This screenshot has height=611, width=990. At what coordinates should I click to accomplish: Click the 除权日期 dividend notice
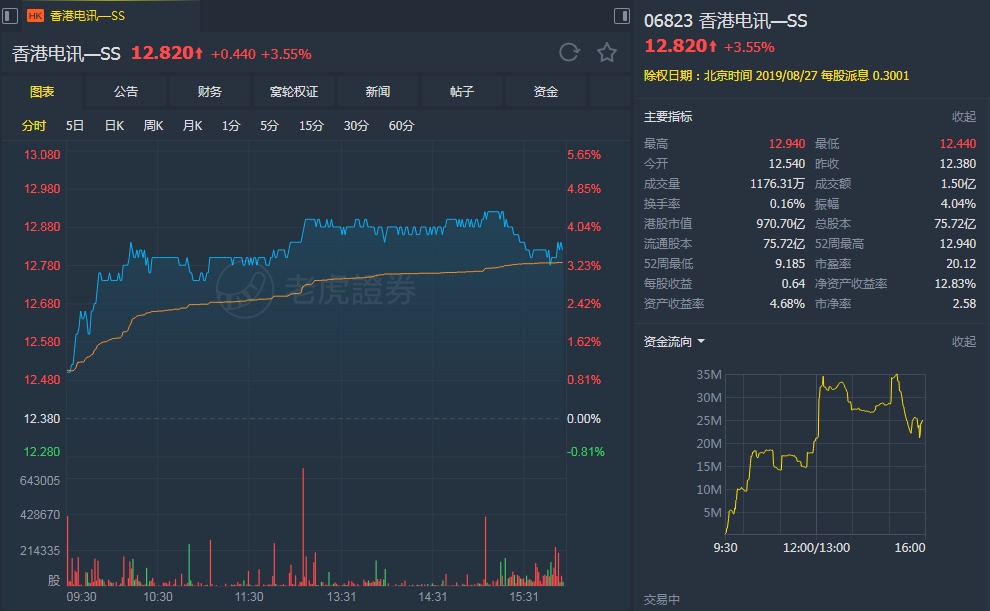(x=776, y=75)
